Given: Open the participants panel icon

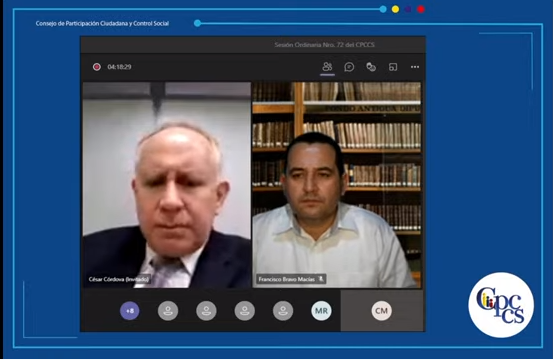Looking at the screenshot, I should point(327,67).
